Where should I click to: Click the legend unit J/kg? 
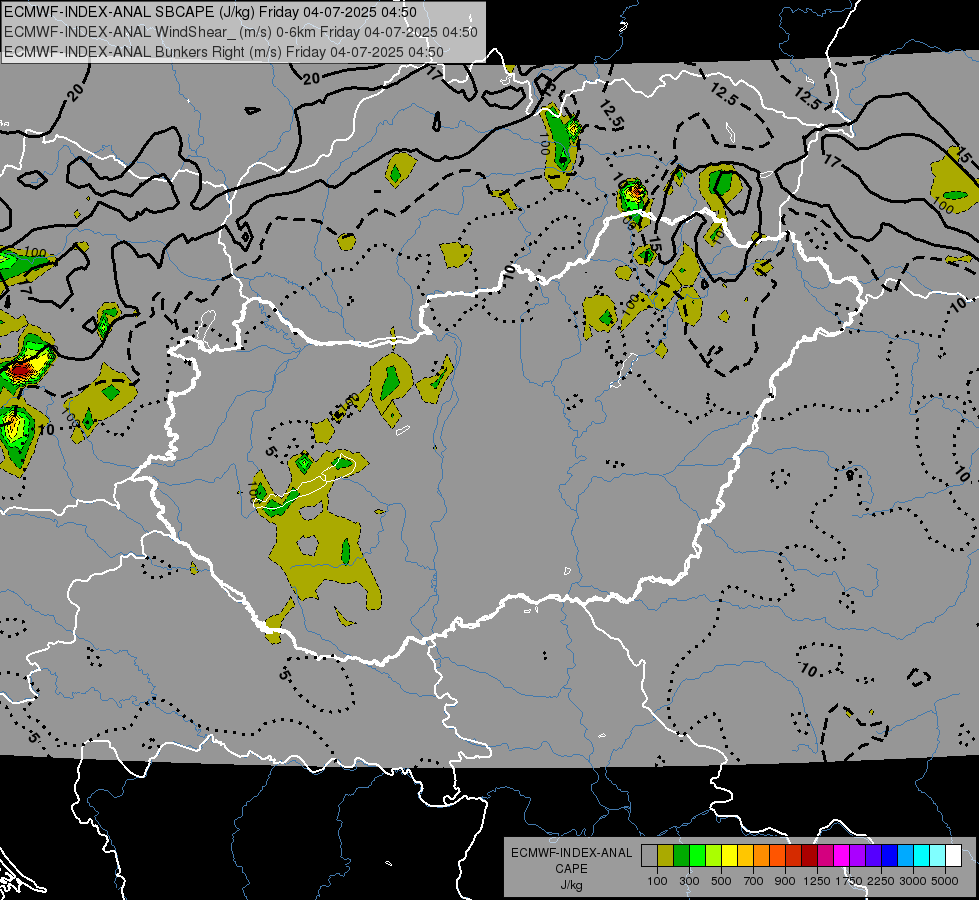point(571,885)
